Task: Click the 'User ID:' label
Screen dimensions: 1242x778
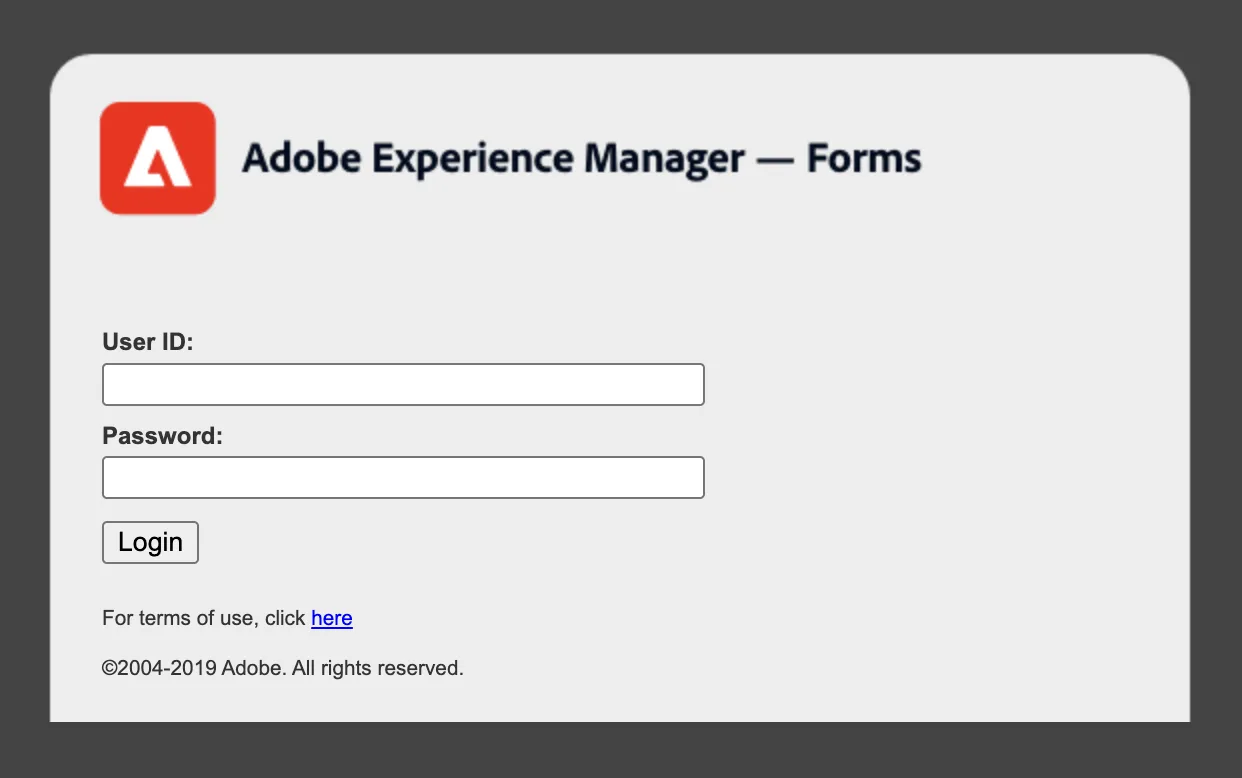Action: [147, 342]
